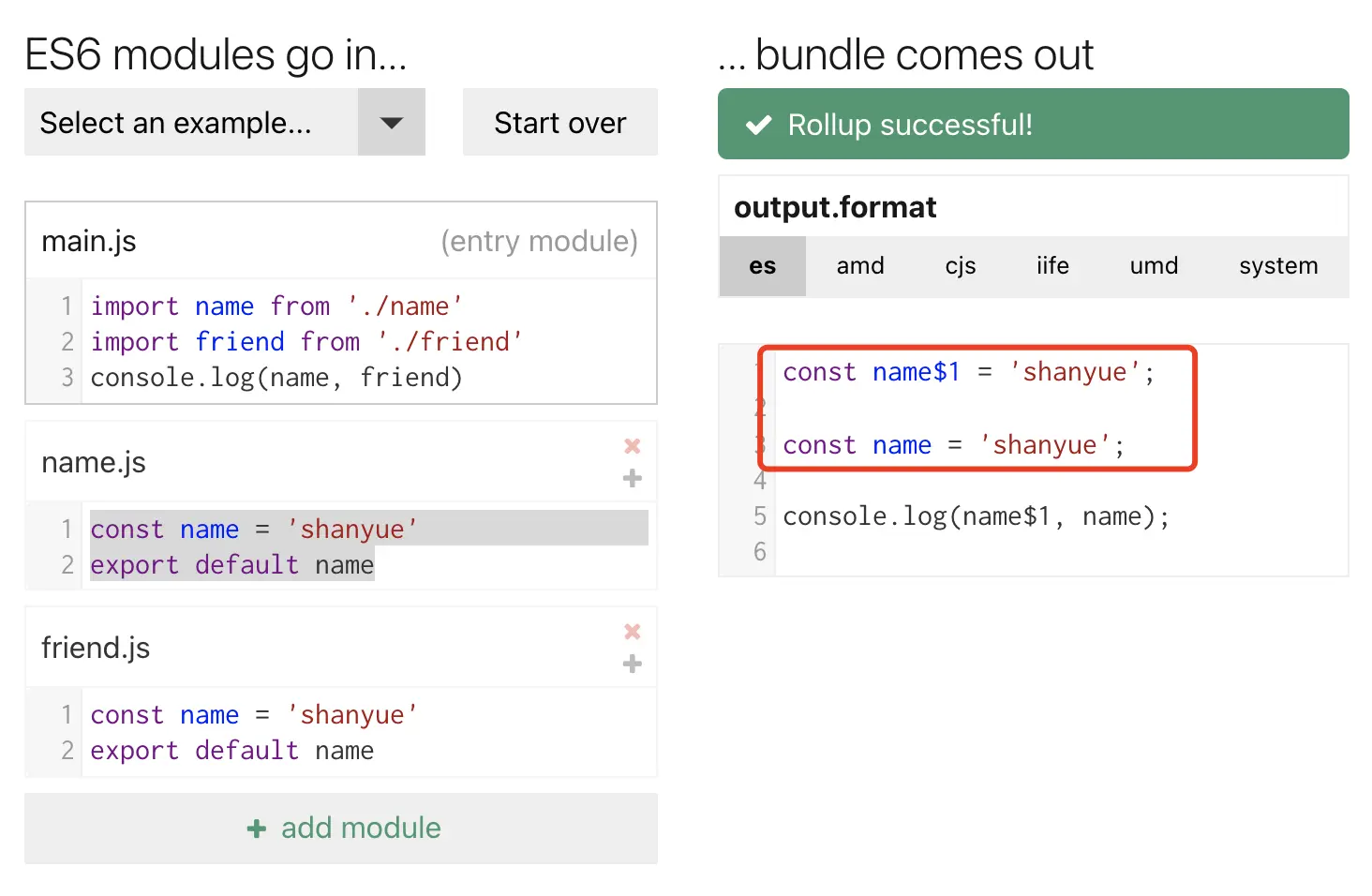This screenshot has height=896, width=1372.
Task: Click the checkmark icon in Rollup successful banner
Action: (758, 125)
